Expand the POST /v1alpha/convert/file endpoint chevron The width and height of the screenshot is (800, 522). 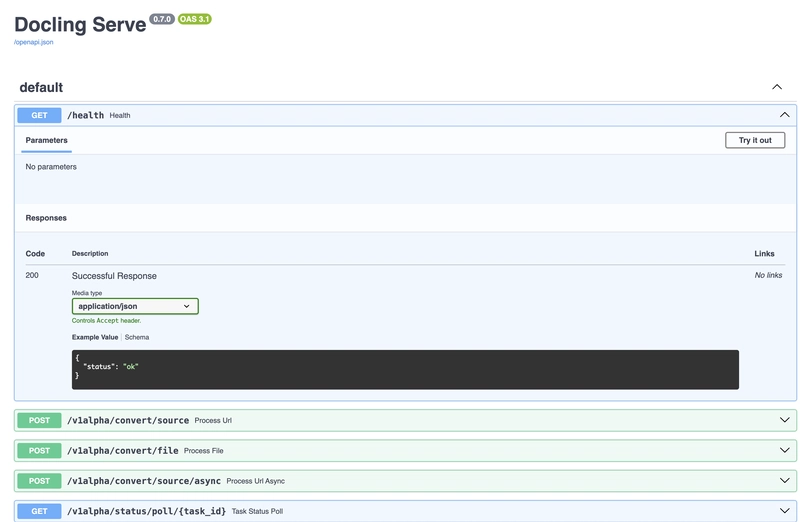pyautogui.click(x=784, y=451)
